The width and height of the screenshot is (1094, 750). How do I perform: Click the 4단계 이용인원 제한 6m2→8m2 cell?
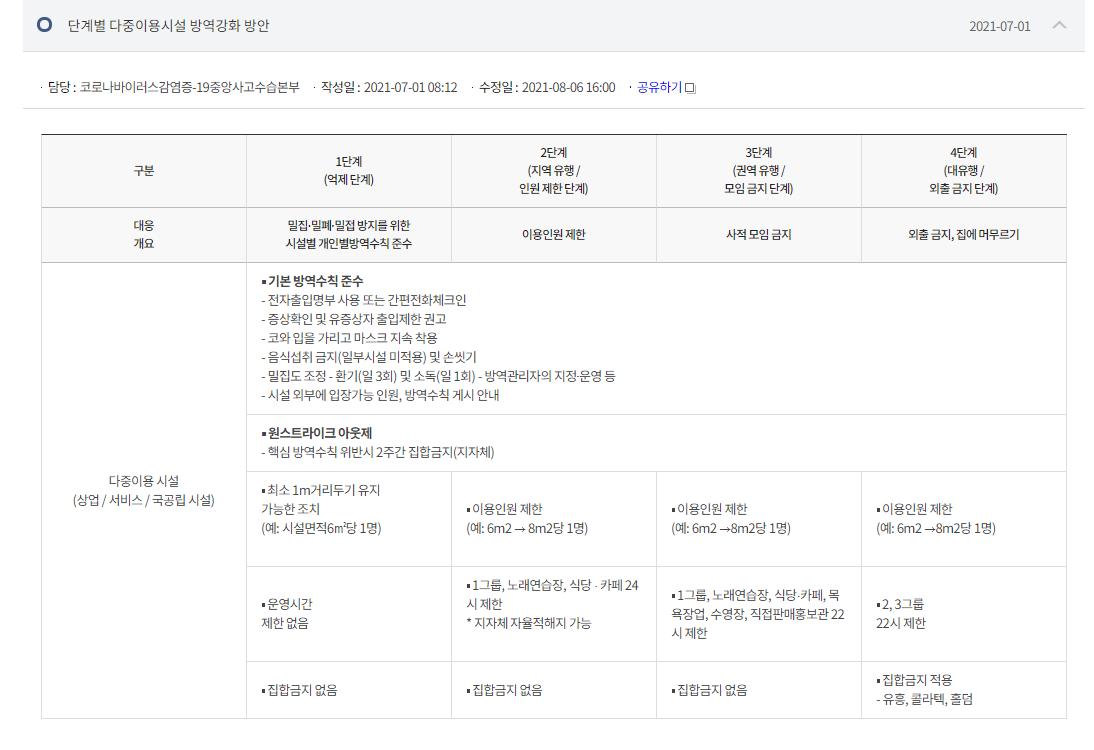pos(964,519)
